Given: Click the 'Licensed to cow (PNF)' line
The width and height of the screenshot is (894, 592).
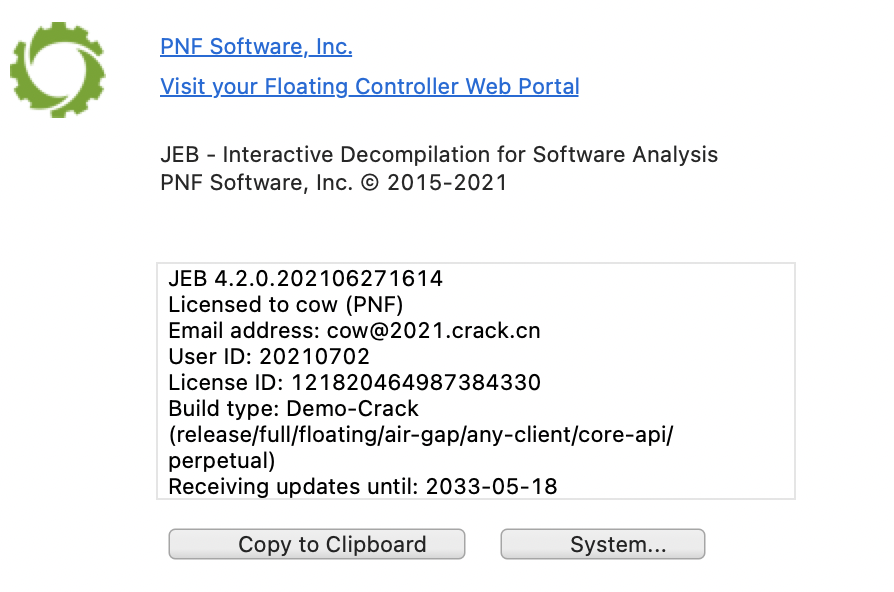Looking at the screenshot, I should pos(286,305).
